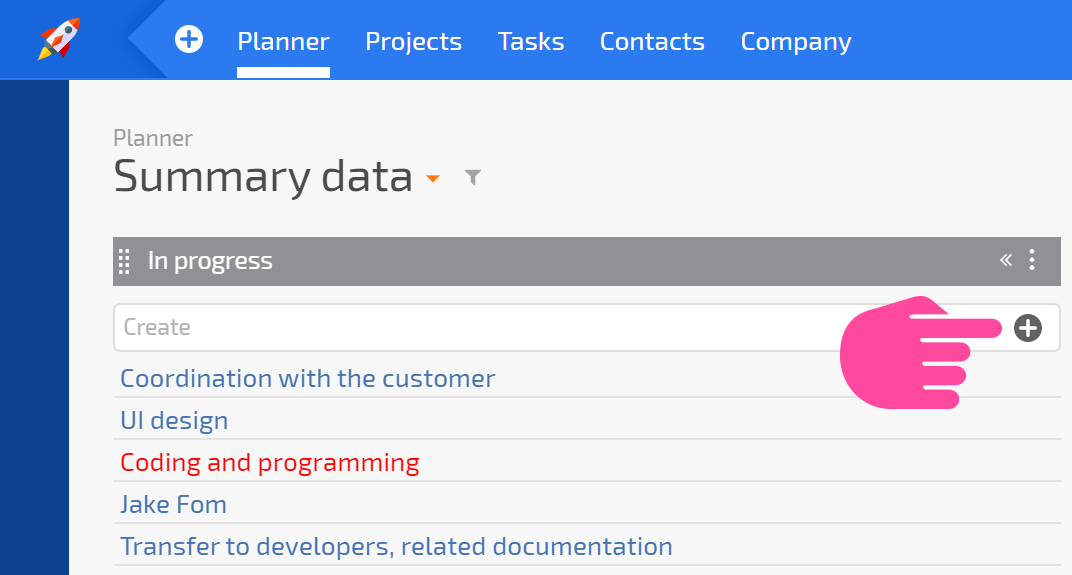Open the Projects menu
Viewport: 1072px width, 575px height.
[x=414, y=42]
